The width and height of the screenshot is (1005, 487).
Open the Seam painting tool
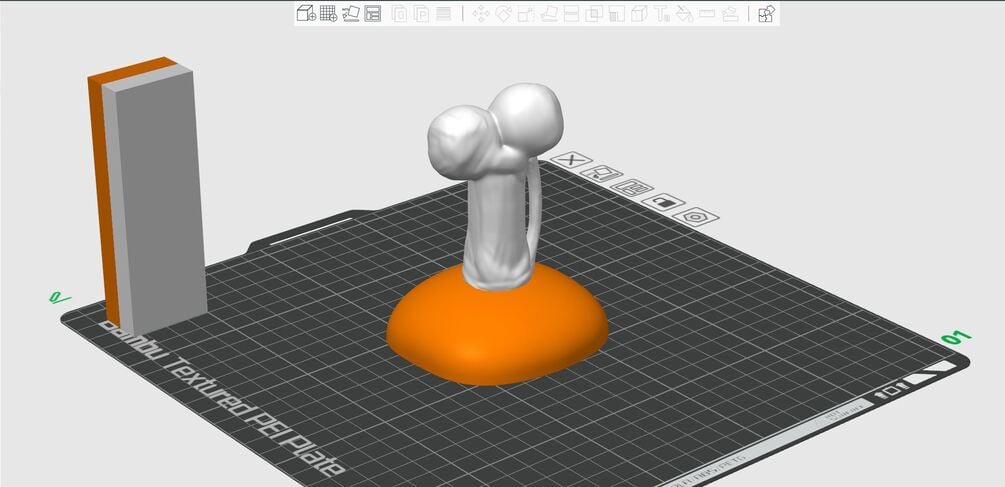pos(639,13)
